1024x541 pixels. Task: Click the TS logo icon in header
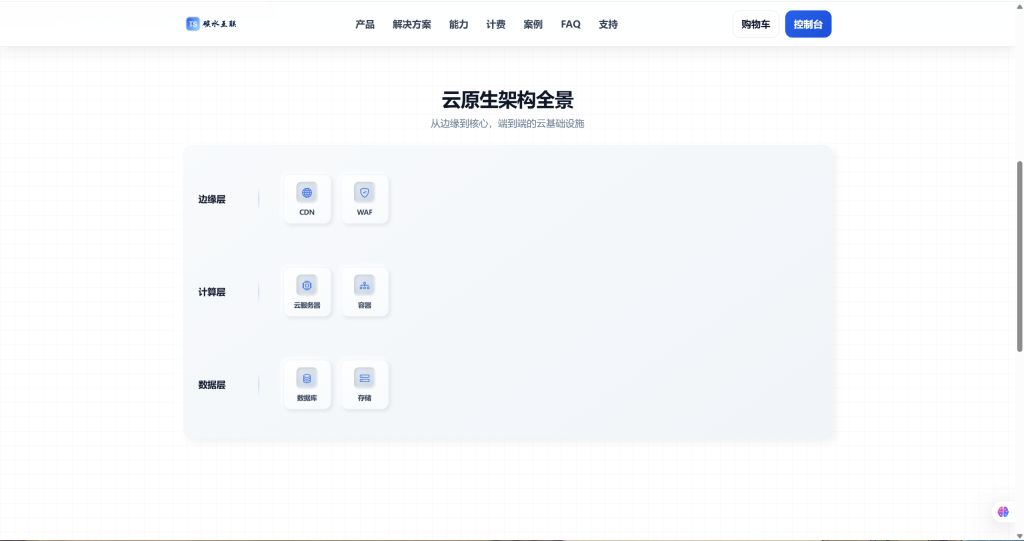click(193, 24)
